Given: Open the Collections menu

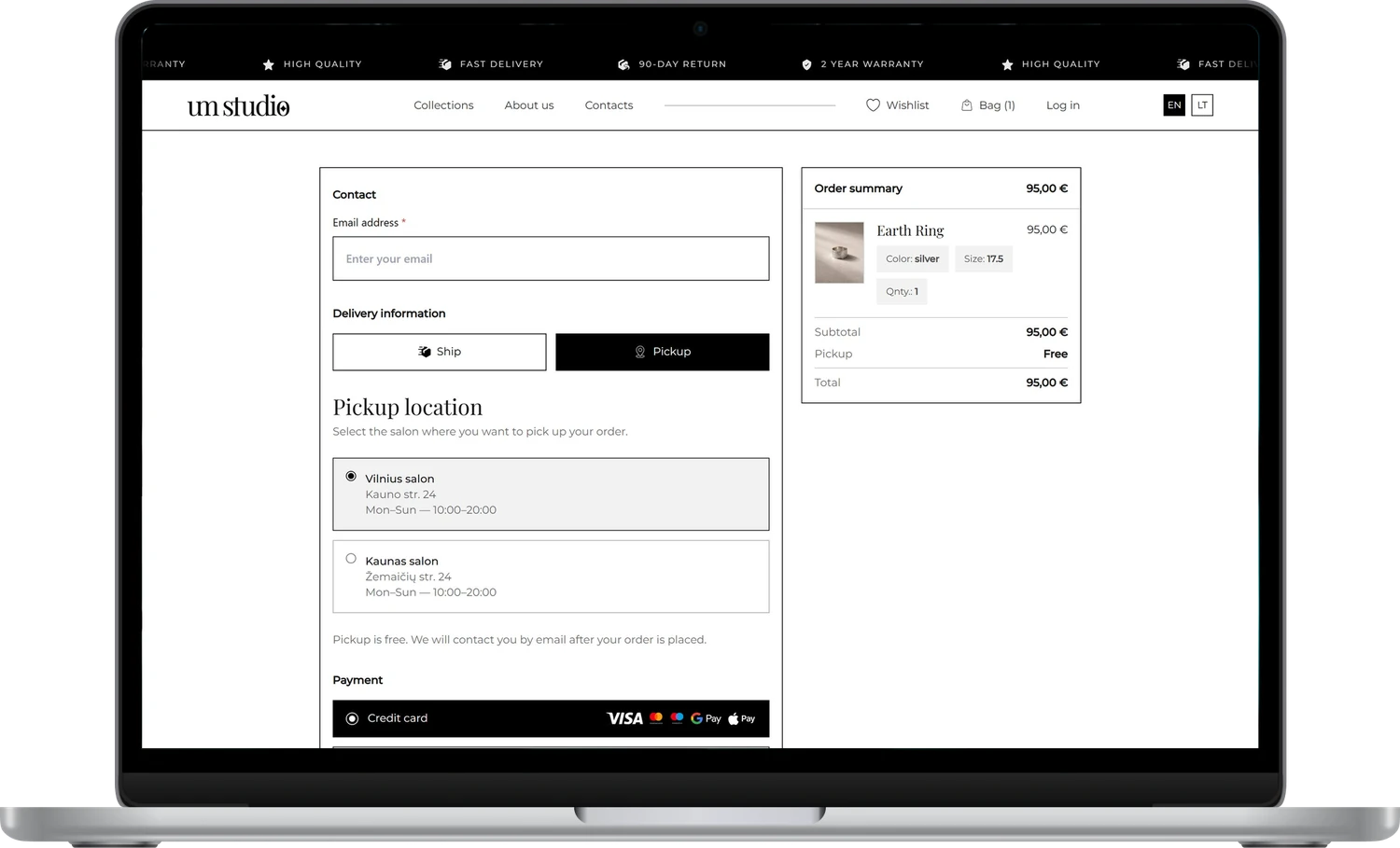Looking at the screenshot, I should [x=443, y=105].
